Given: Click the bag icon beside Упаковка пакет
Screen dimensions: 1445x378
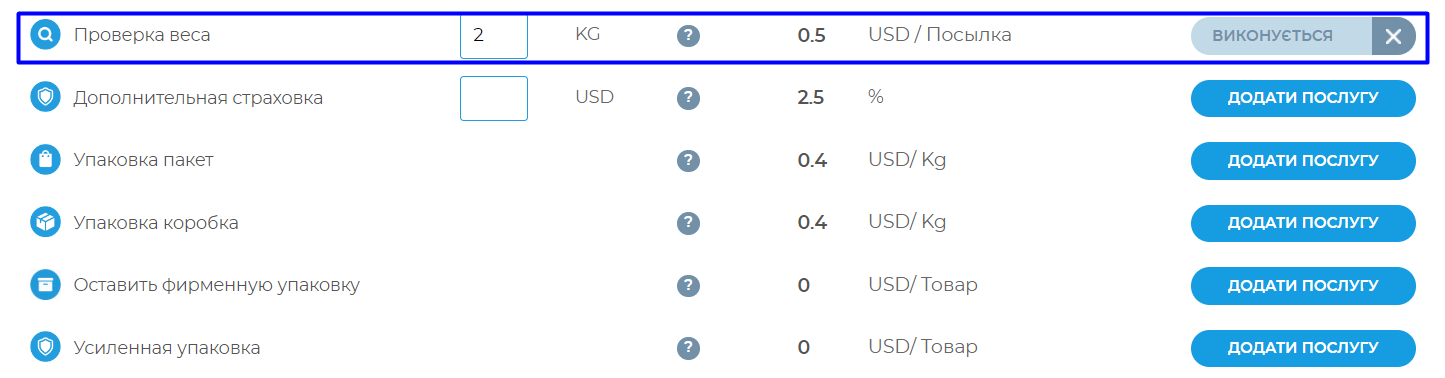Looking at the screenshot, I should tap(46, 160).
